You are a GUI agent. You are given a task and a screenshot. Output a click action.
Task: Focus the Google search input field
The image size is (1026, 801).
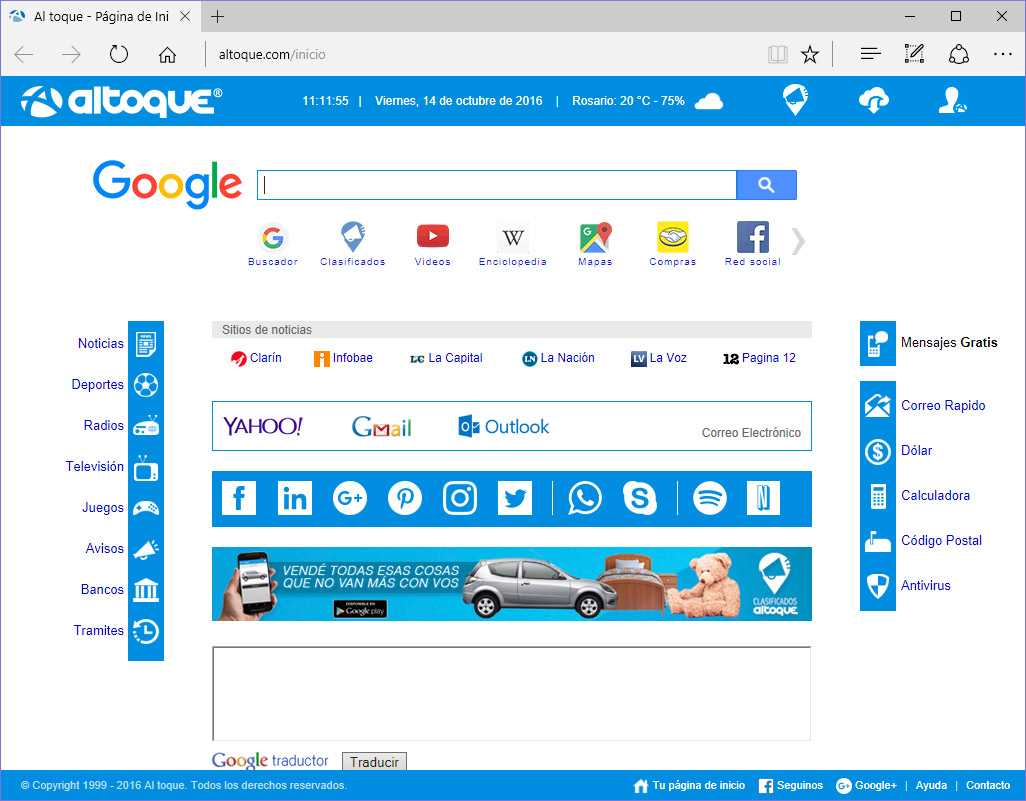point(497,185)
